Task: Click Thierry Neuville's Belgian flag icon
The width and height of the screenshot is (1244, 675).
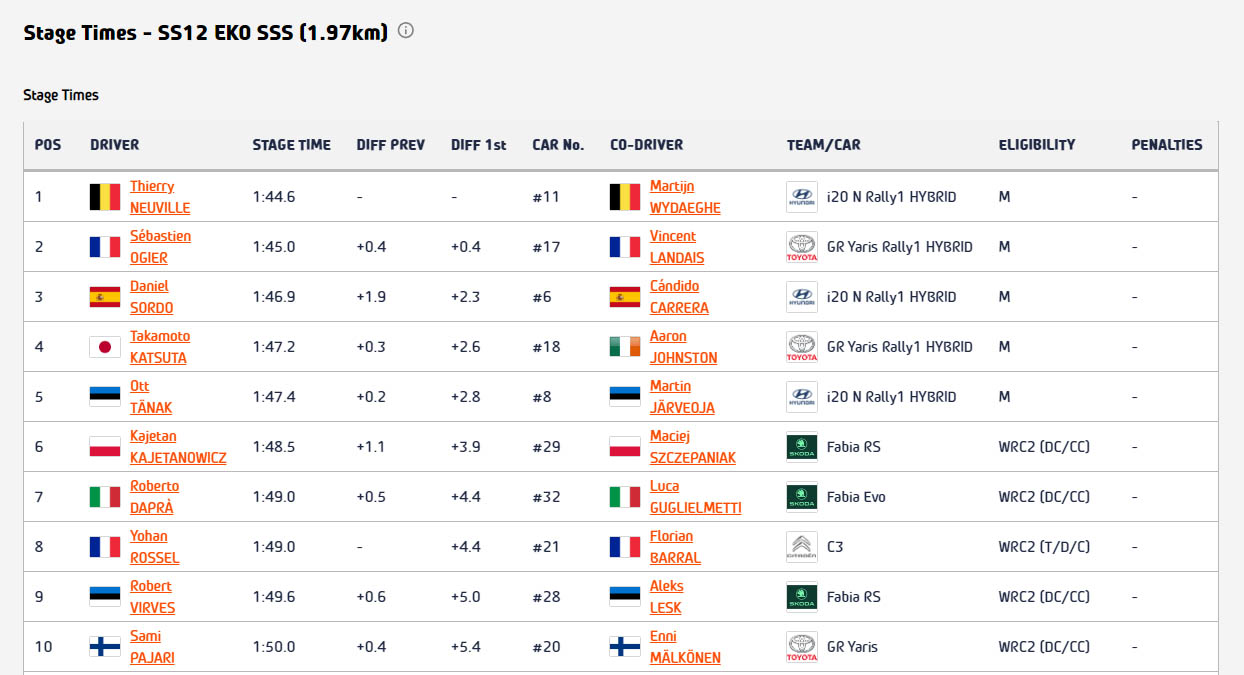Action: [x=105, y=197]
